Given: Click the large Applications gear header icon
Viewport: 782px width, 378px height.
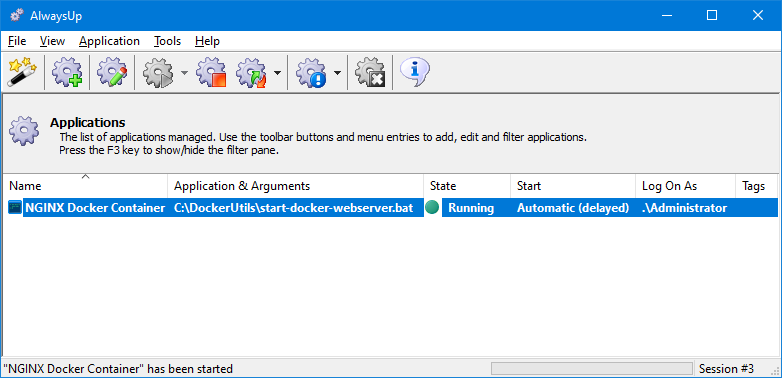Looking at the screenshot, I should 23,130.
